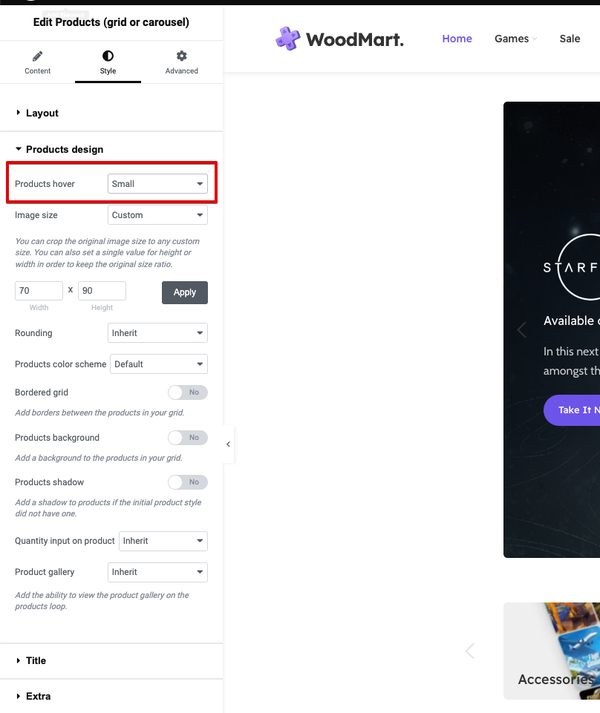This screenshot has width=600, height=713.
Task: Click the Advanced gear icon
Action: point(182,56)
